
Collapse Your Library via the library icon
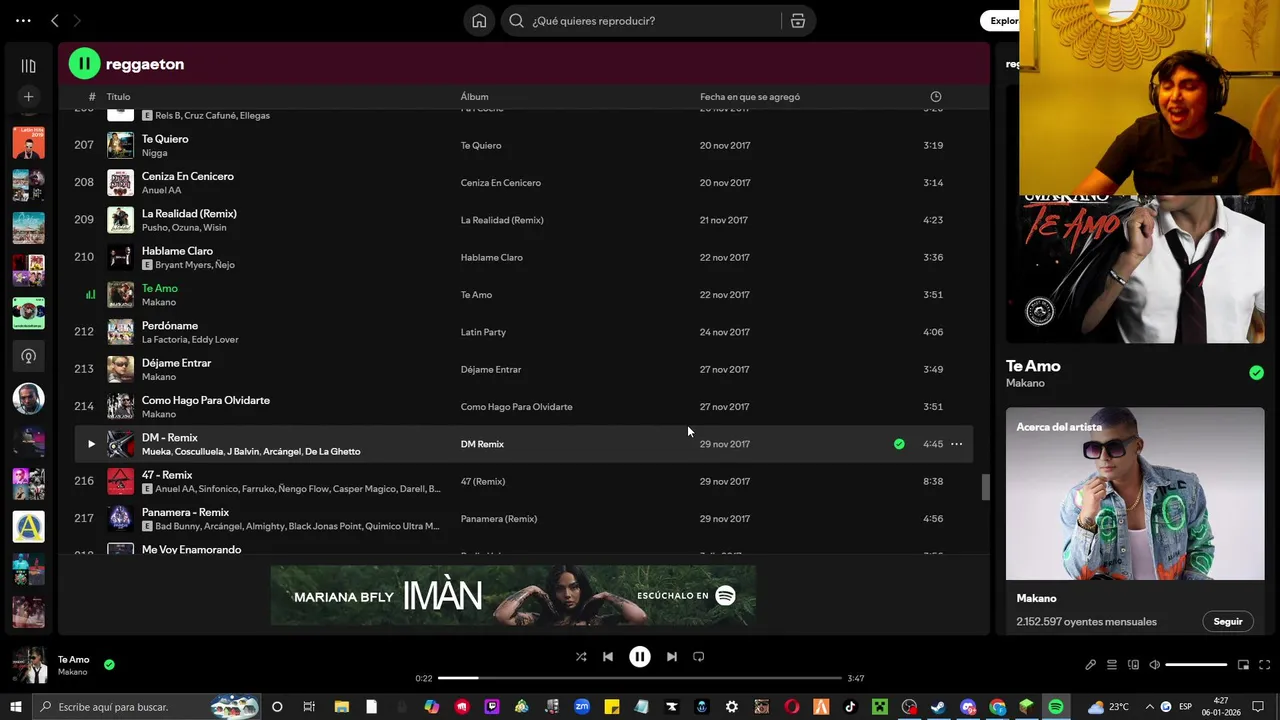coord(28,66)
